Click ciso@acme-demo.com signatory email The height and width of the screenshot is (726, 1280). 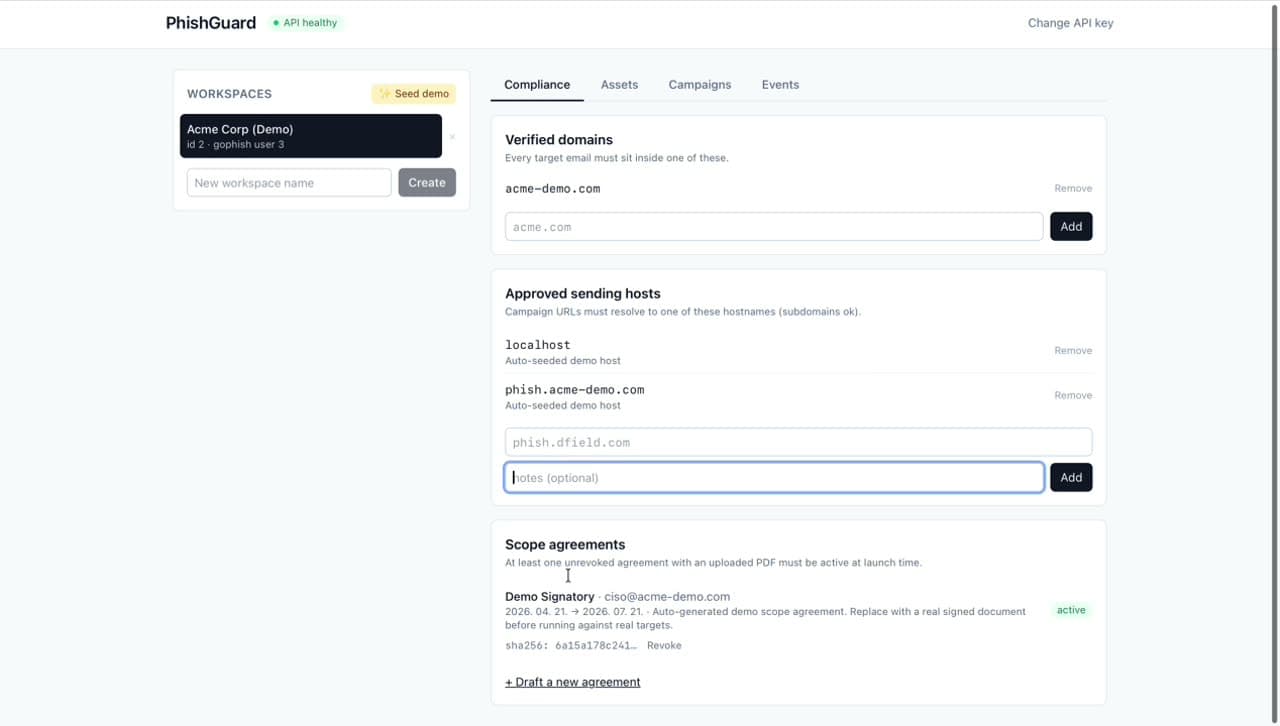[x=667, y=597]
